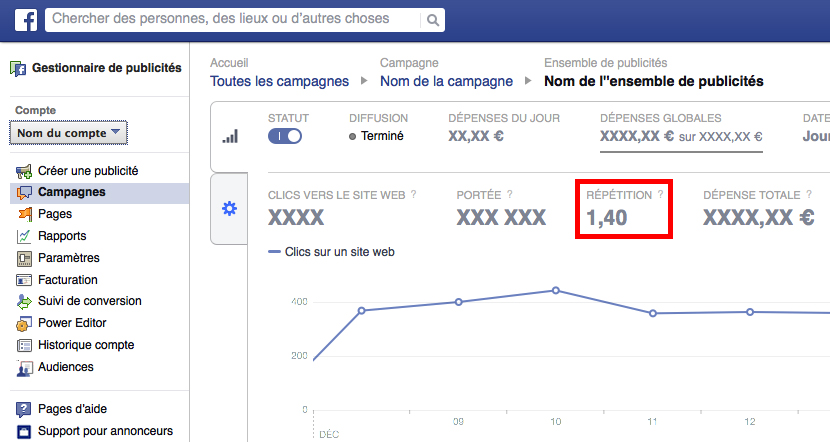This screenshot has width=830, height=442.
Task: Open Campagnes in the sidebar
Action: click(71, 192)
